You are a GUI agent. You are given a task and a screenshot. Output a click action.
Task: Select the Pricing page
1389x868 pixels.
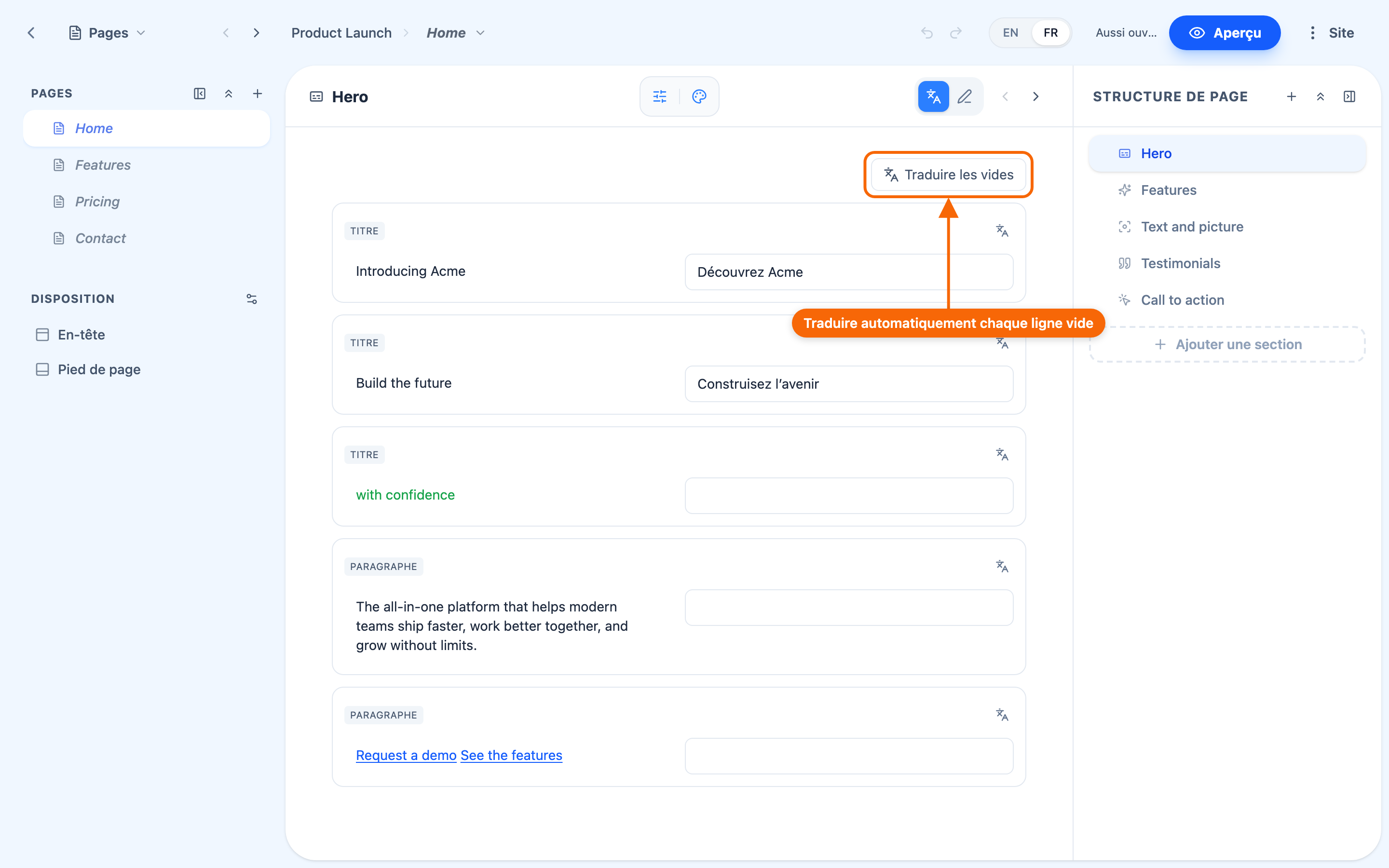point(146,202)
